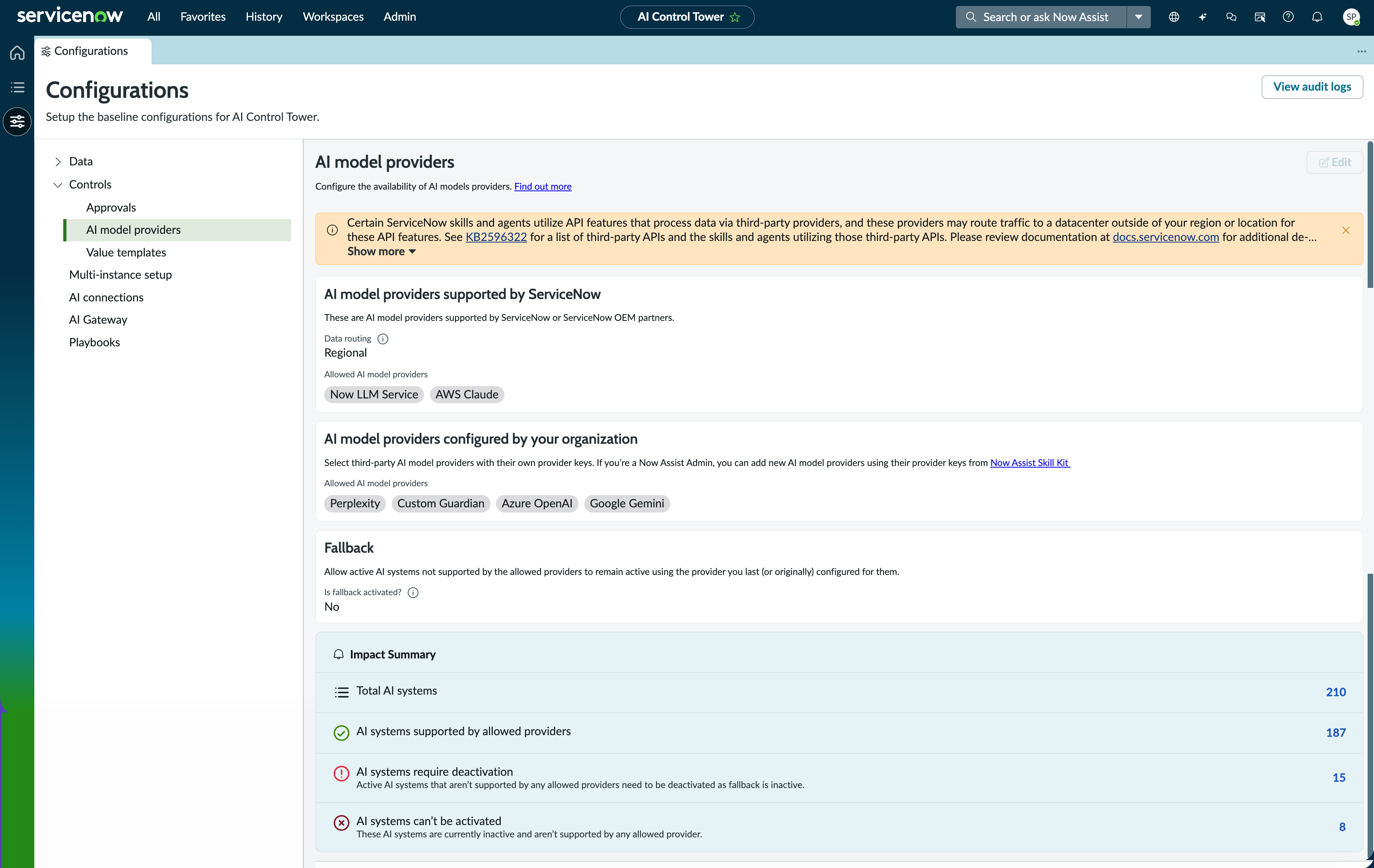Open the KB2596322 link
Image resolution: width=1374 pixels, height=868 pixels.
[496, 237]
